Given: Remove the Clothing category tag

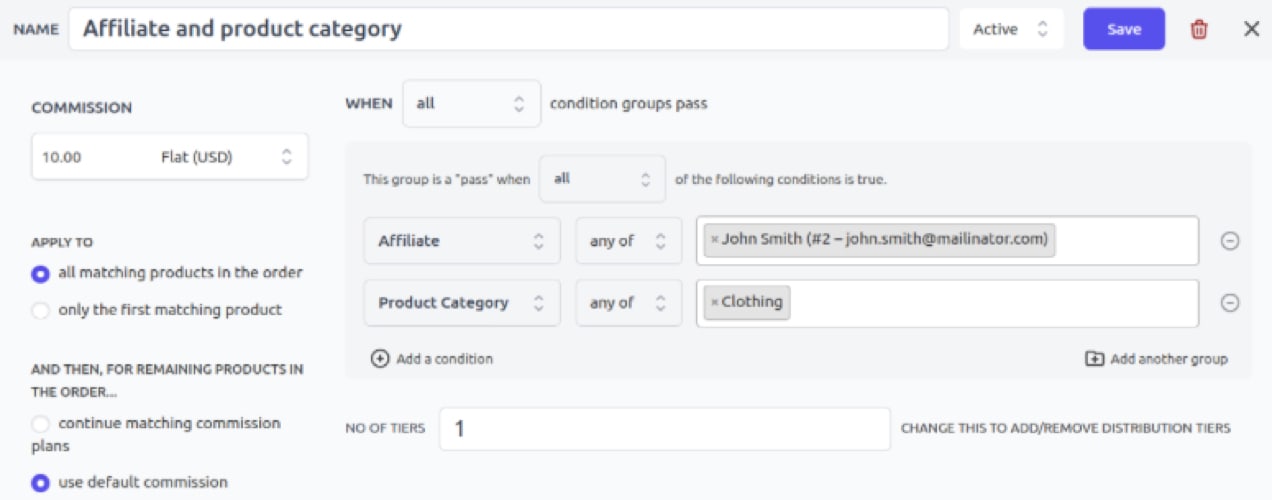Looking at the screenshot, I should pyautogui.click(x=714, y=302).
